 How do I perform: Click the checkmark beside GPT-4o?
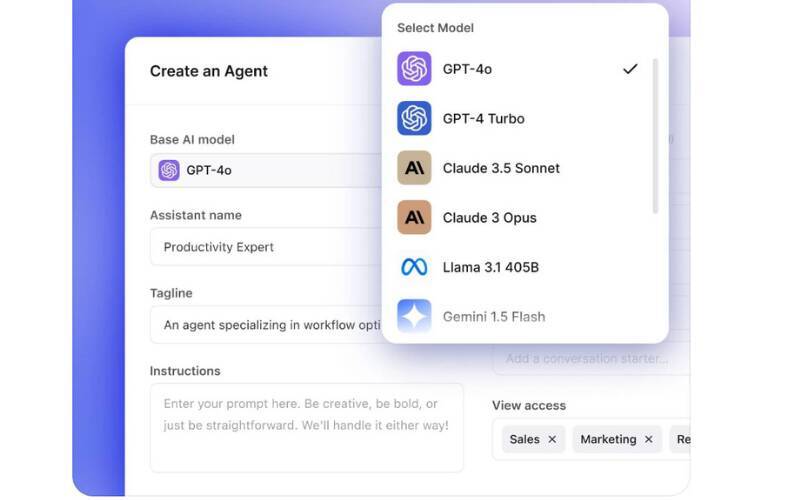click(x=630, y=69)
